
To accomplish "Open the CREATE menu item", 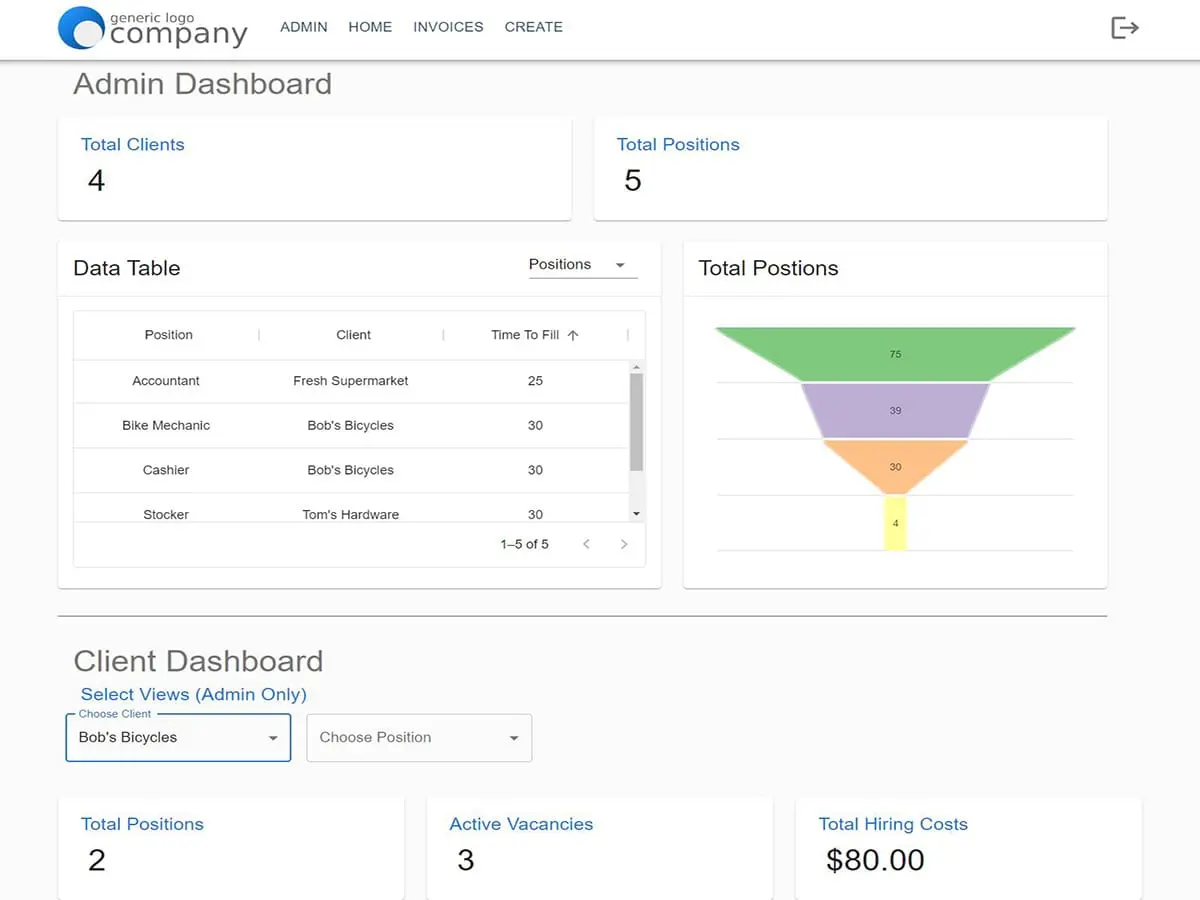I will point(533,27).
